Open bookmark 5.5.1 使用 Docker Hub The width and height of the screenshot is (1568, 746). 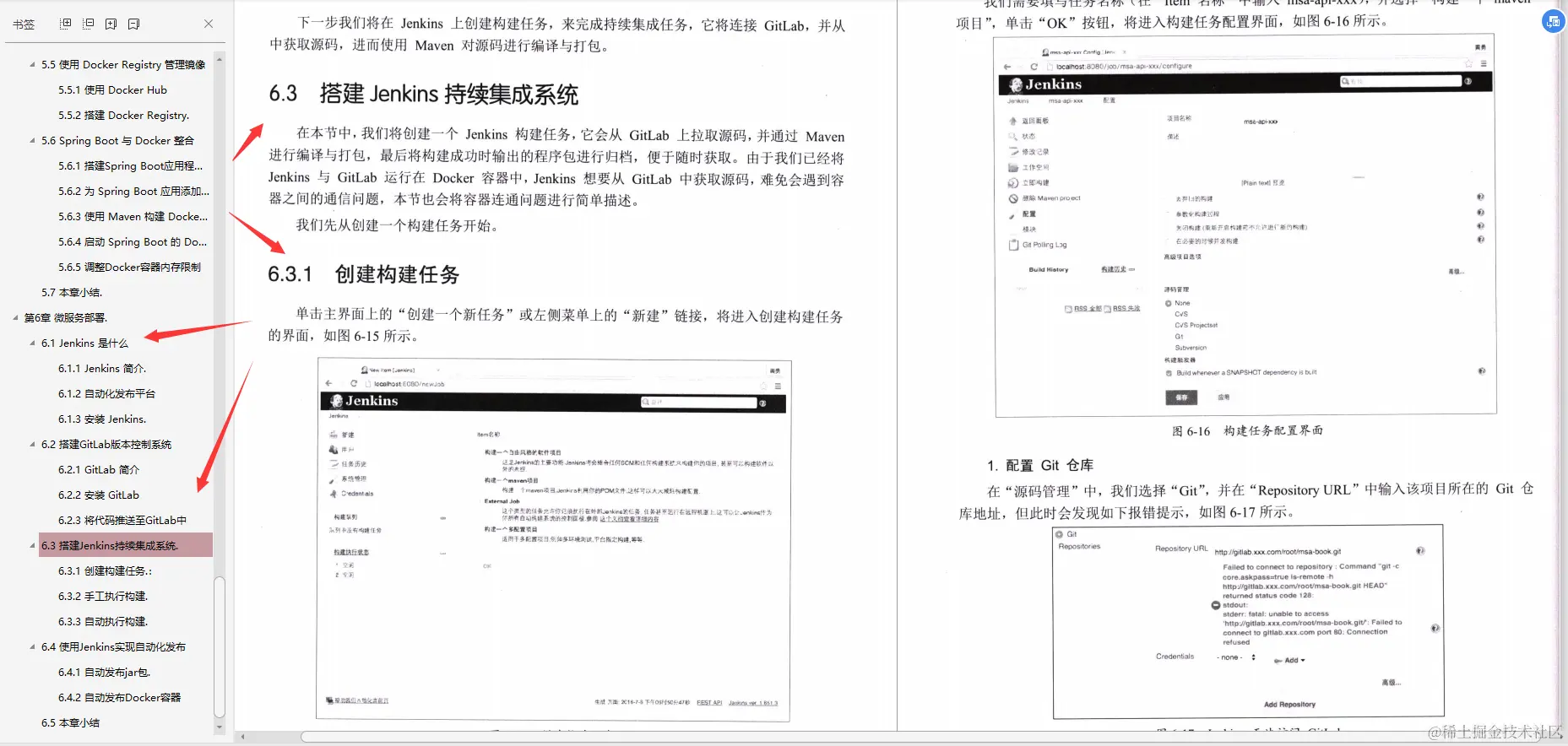pos(112,90)
